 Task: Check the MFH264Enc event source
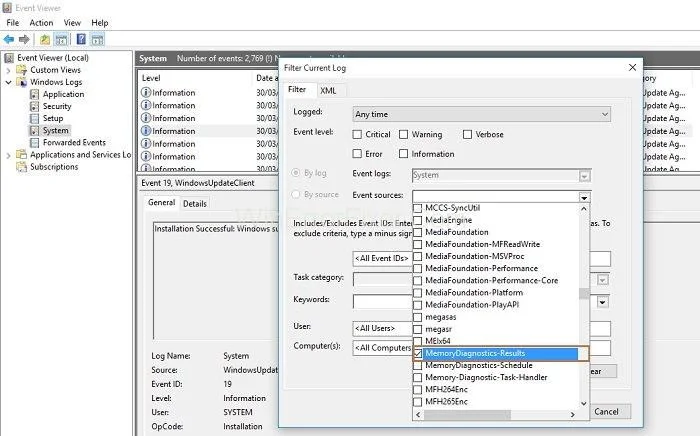(x=418, y=390)
